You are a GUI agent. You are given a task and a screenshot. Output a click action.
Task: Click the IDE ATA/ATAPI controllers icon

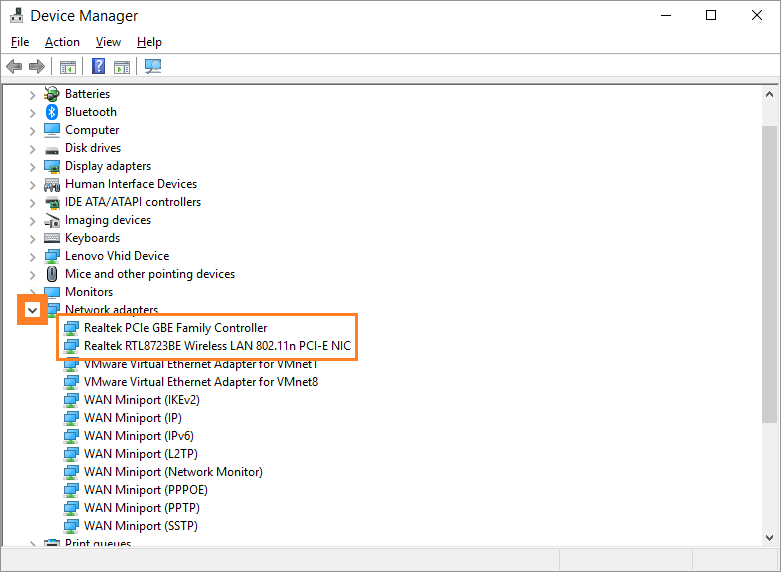[52, 202]
